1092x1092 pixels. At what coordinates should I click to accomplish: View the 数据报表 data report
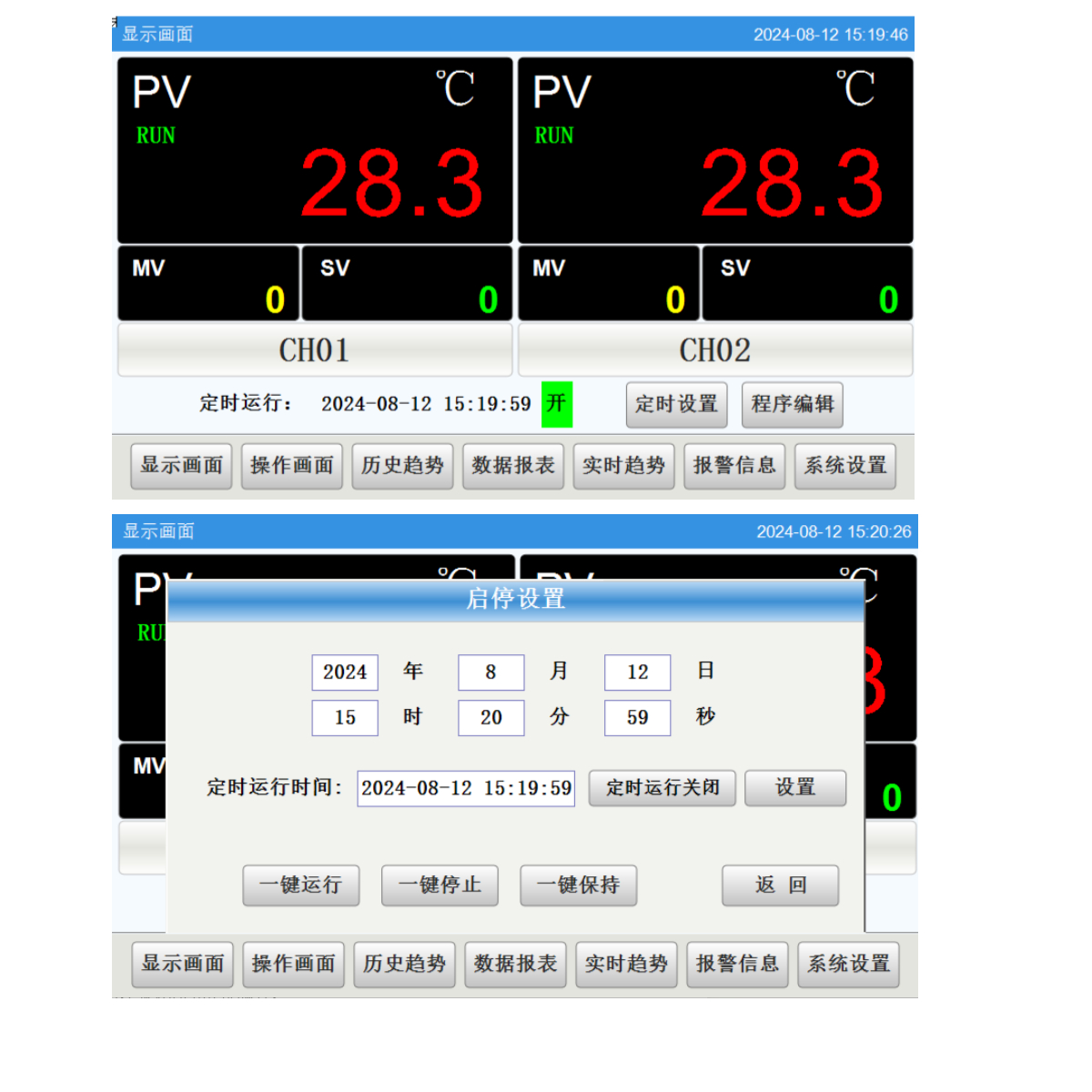click(x=513, y=466)
